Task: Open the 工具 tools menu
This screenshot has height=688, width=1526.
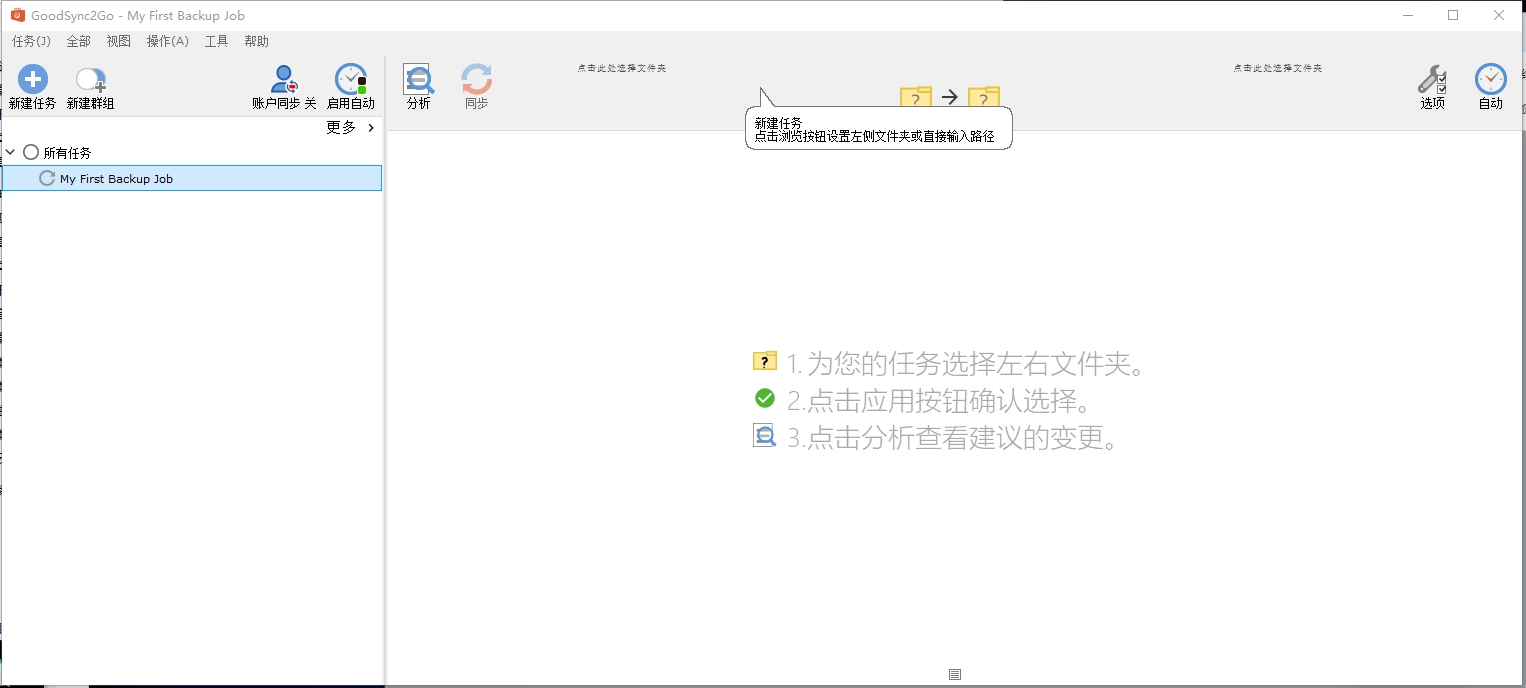Action: [216, 41]
